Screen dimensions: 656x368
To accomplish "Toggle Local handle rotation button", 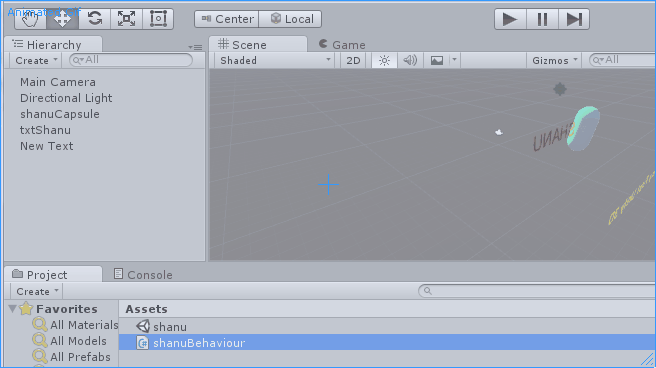I will [290, 19].
